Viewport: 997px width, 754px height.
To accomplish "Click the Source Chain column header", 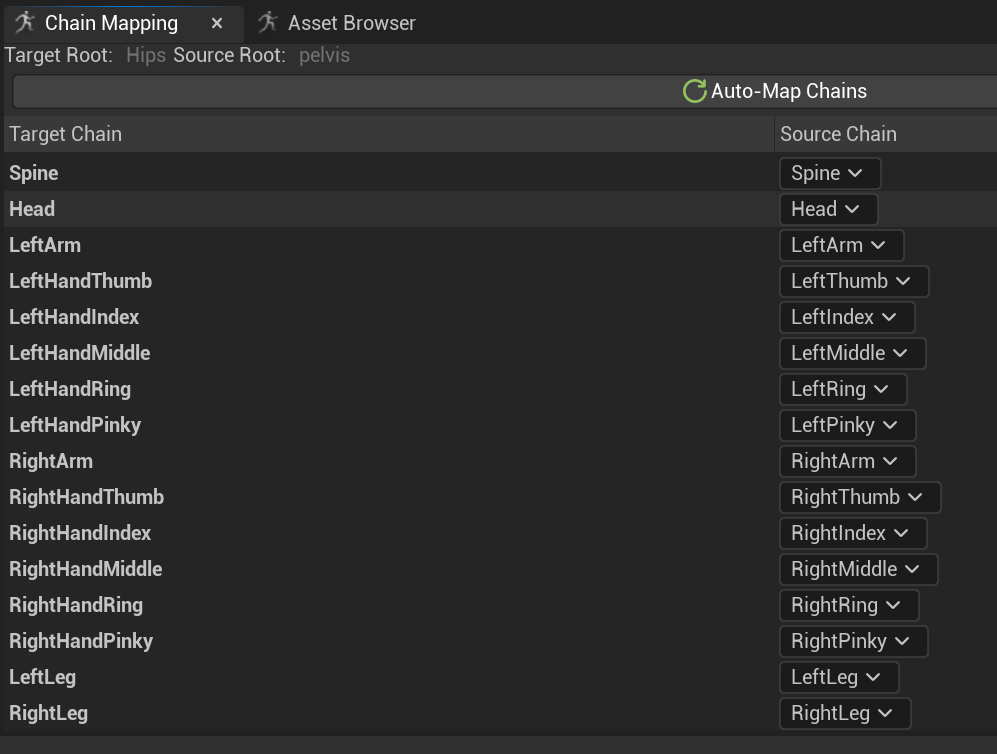I will coord(838,134).
